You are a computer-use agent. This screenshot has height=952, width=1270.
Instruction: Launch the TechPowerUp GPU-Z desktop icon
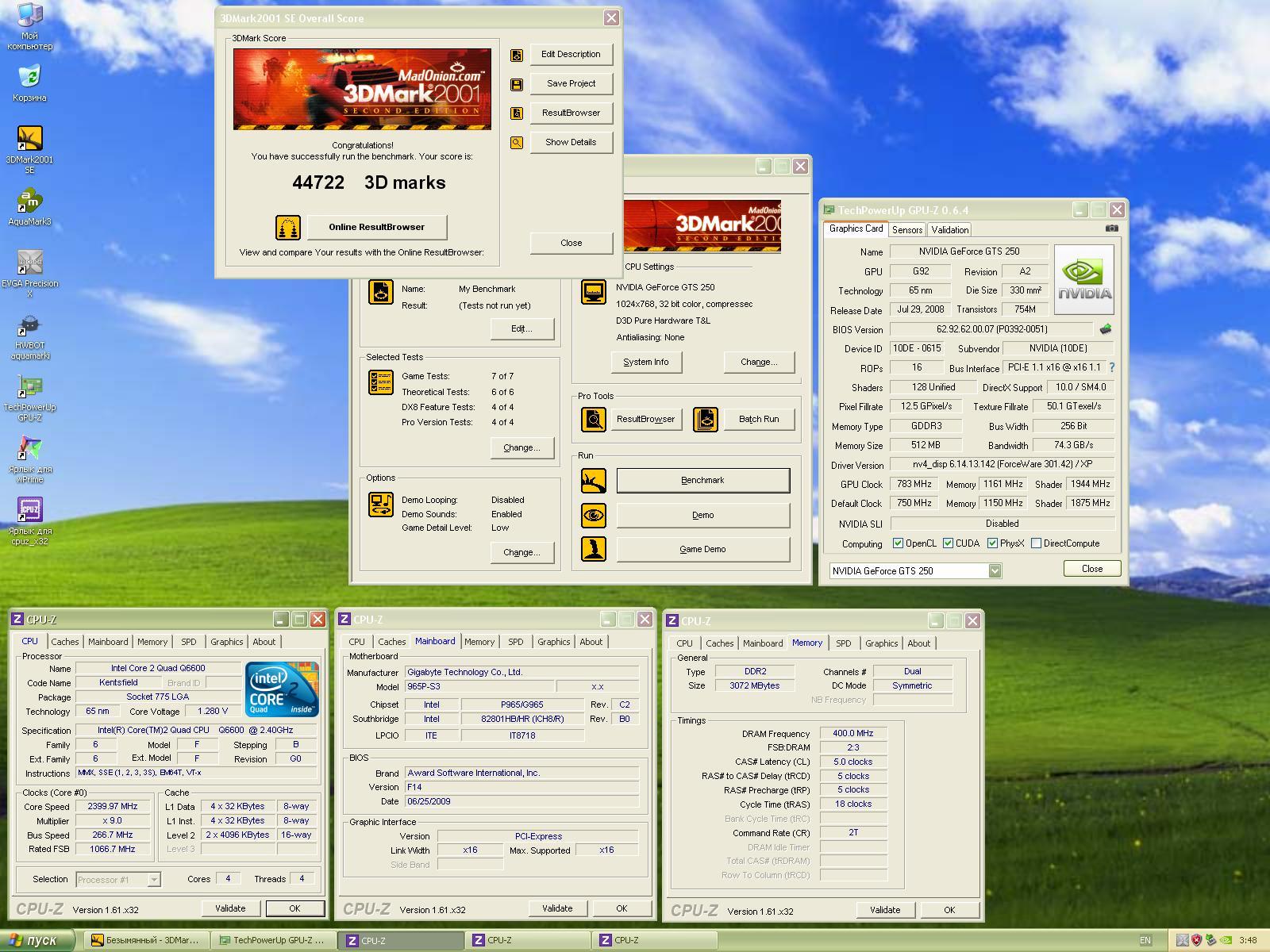29,398
